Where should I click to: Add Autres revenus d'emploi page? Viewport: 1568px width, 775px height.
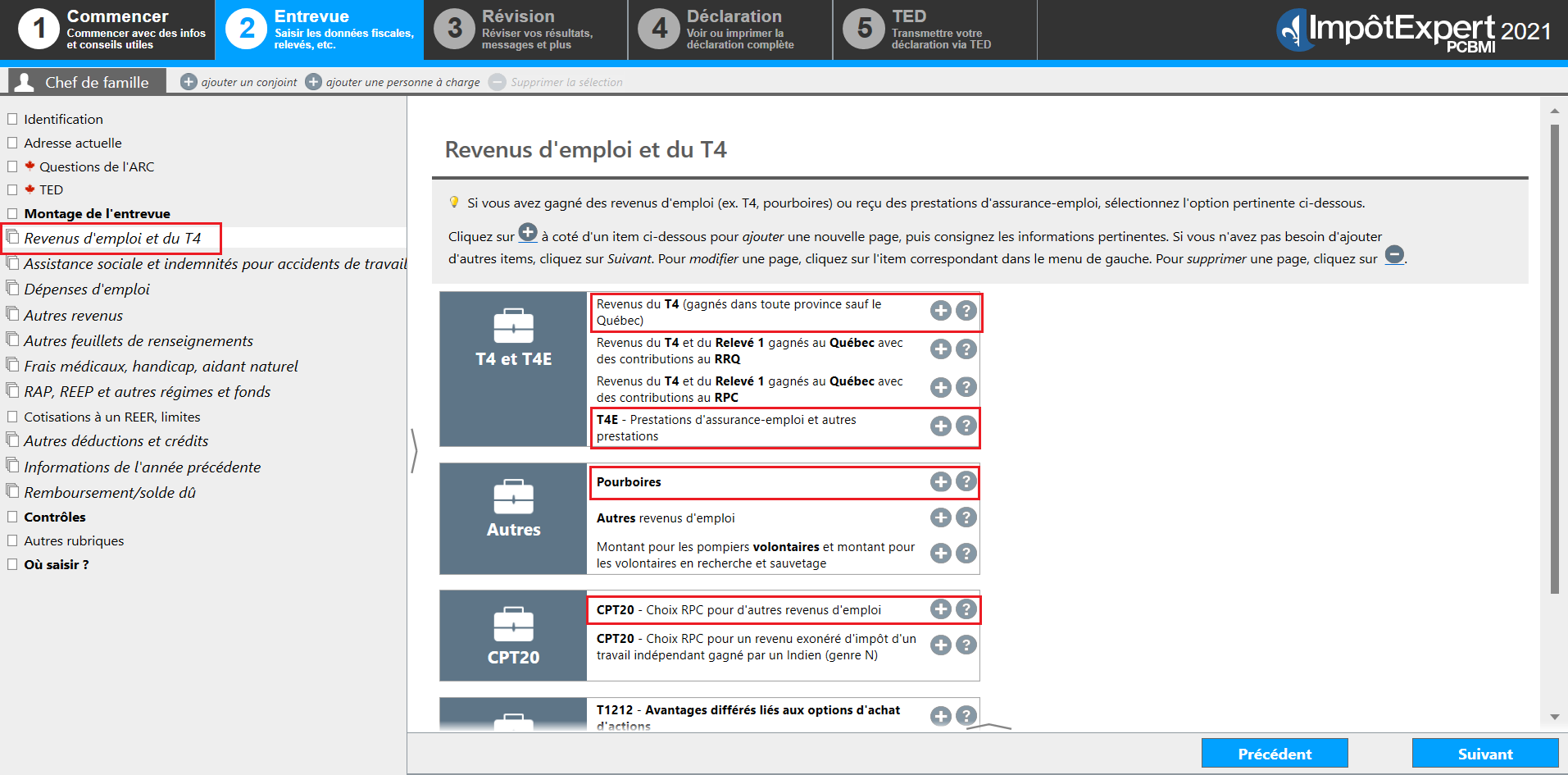(941, 517)
